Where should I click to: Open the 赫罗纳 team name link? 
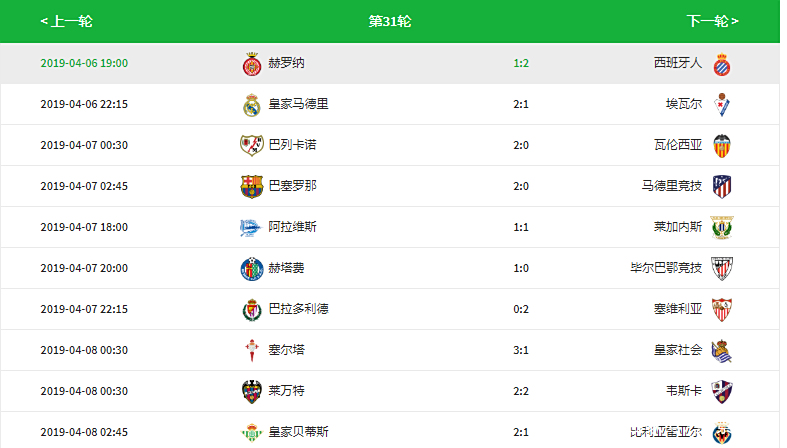click(x=286, y=63)
